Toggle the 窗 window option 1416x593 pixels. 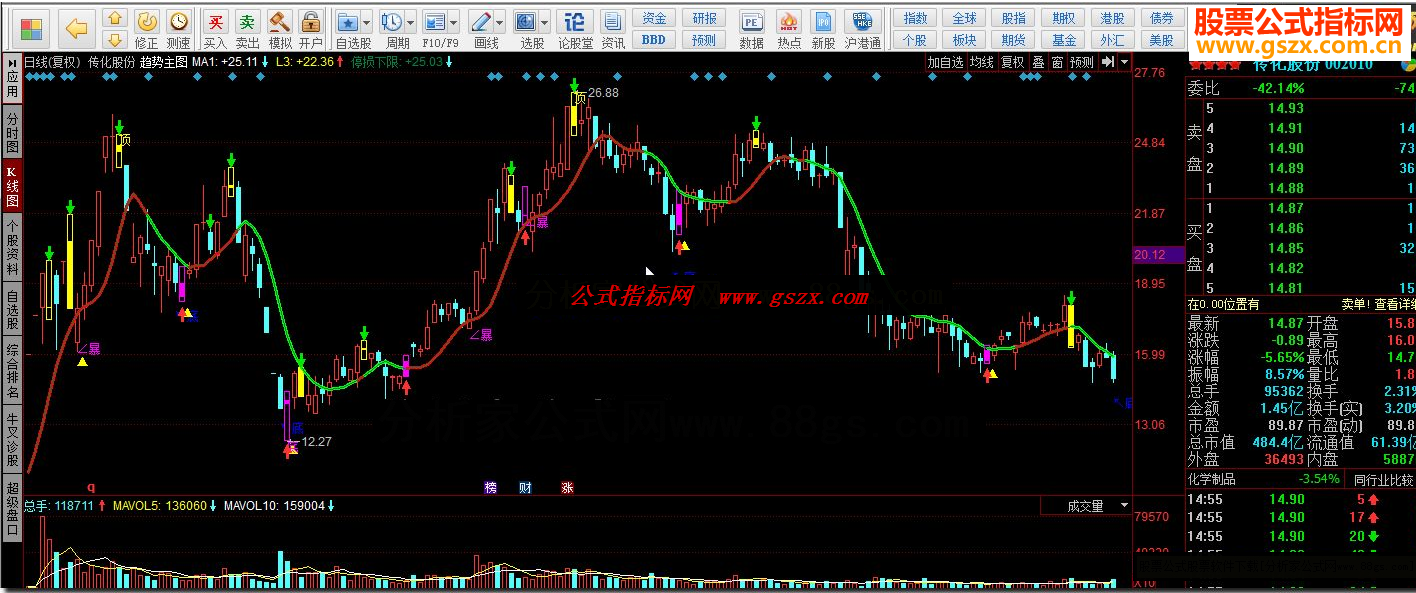(x=1057, y=62)
